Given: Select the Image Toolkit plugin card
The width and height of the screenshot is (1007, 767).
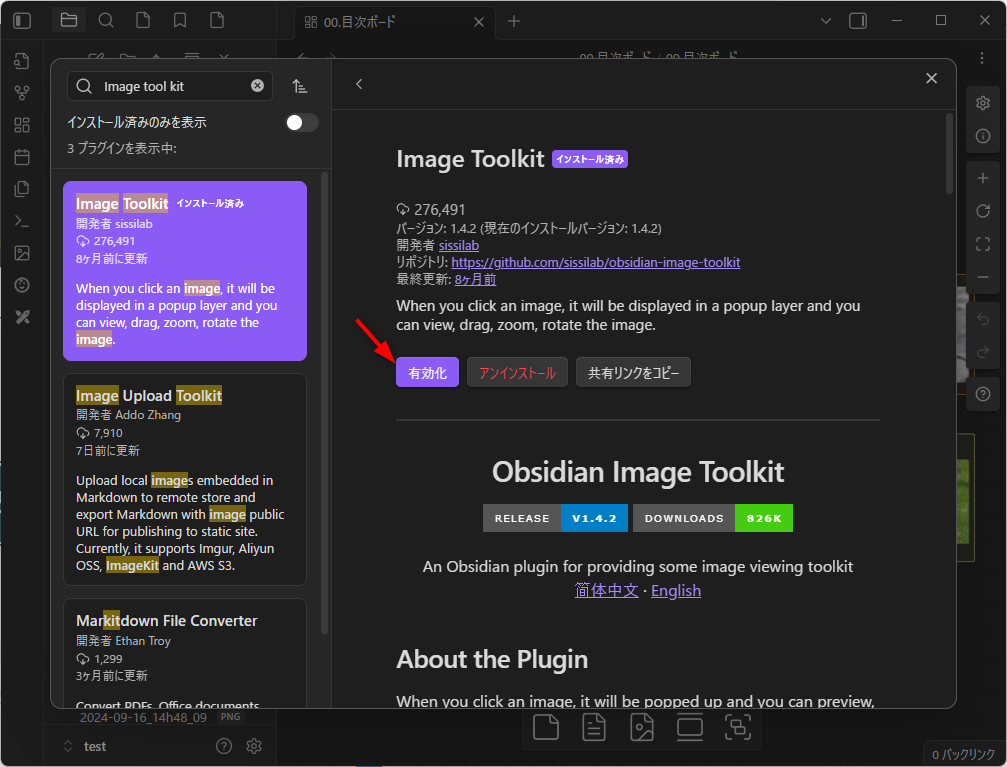Looking at the screenshot, I should (185, 271).
